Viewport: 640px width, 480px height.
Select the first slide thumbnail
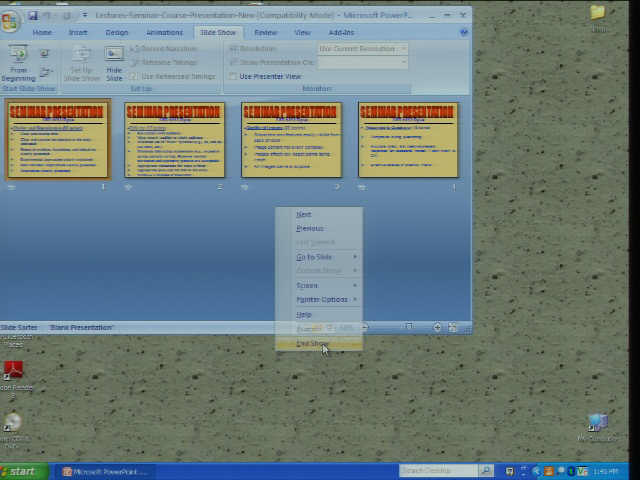58,140
